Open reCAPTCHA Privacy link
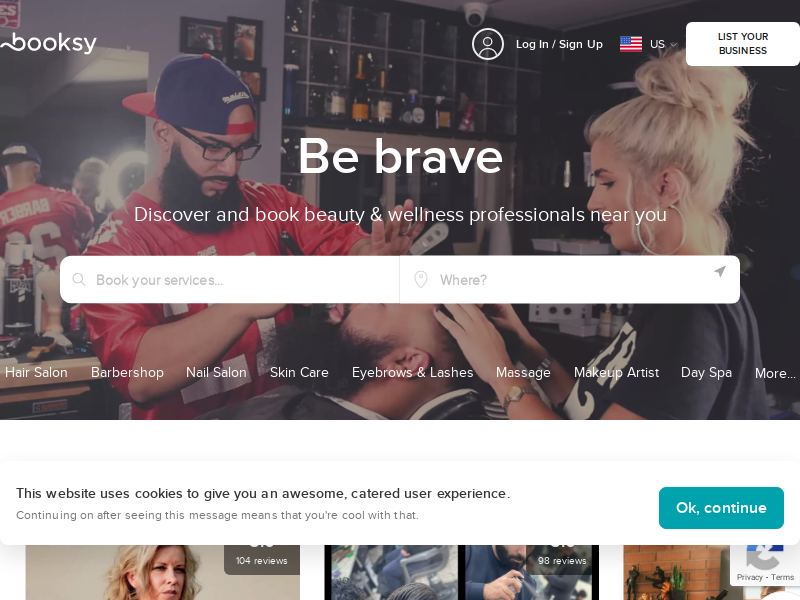The image size is (800, 600). point(749,577)
